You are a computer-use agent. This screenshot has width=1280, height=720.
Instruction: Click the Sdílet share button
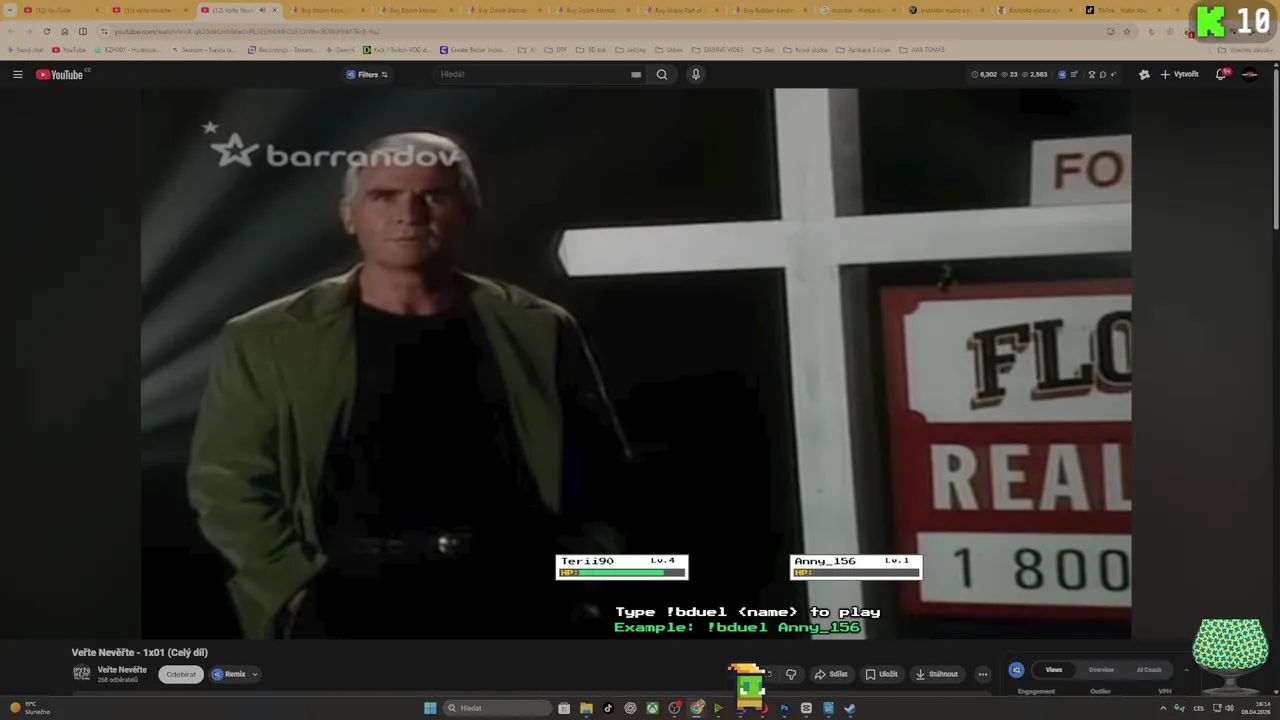[831, 674]
